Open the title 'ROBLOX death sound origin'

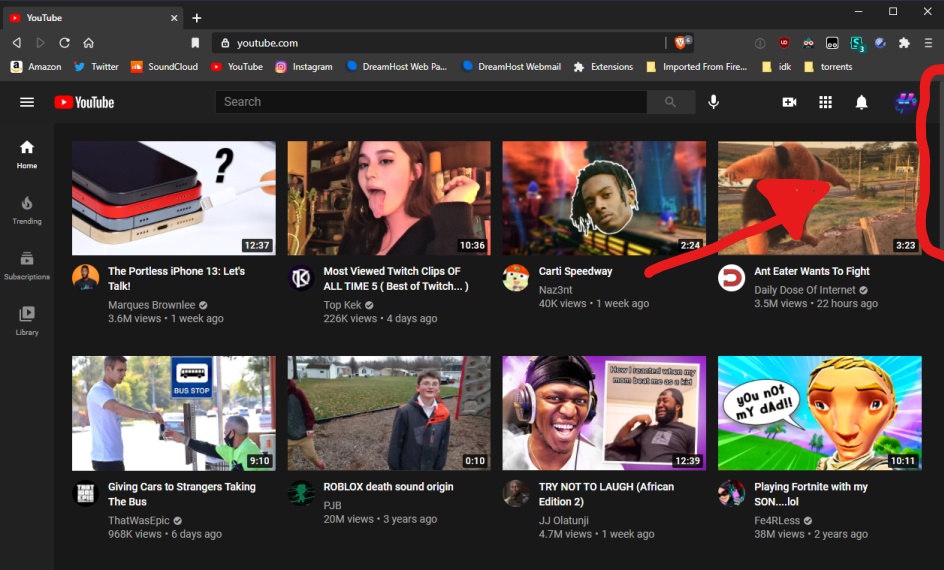[388, 487]
